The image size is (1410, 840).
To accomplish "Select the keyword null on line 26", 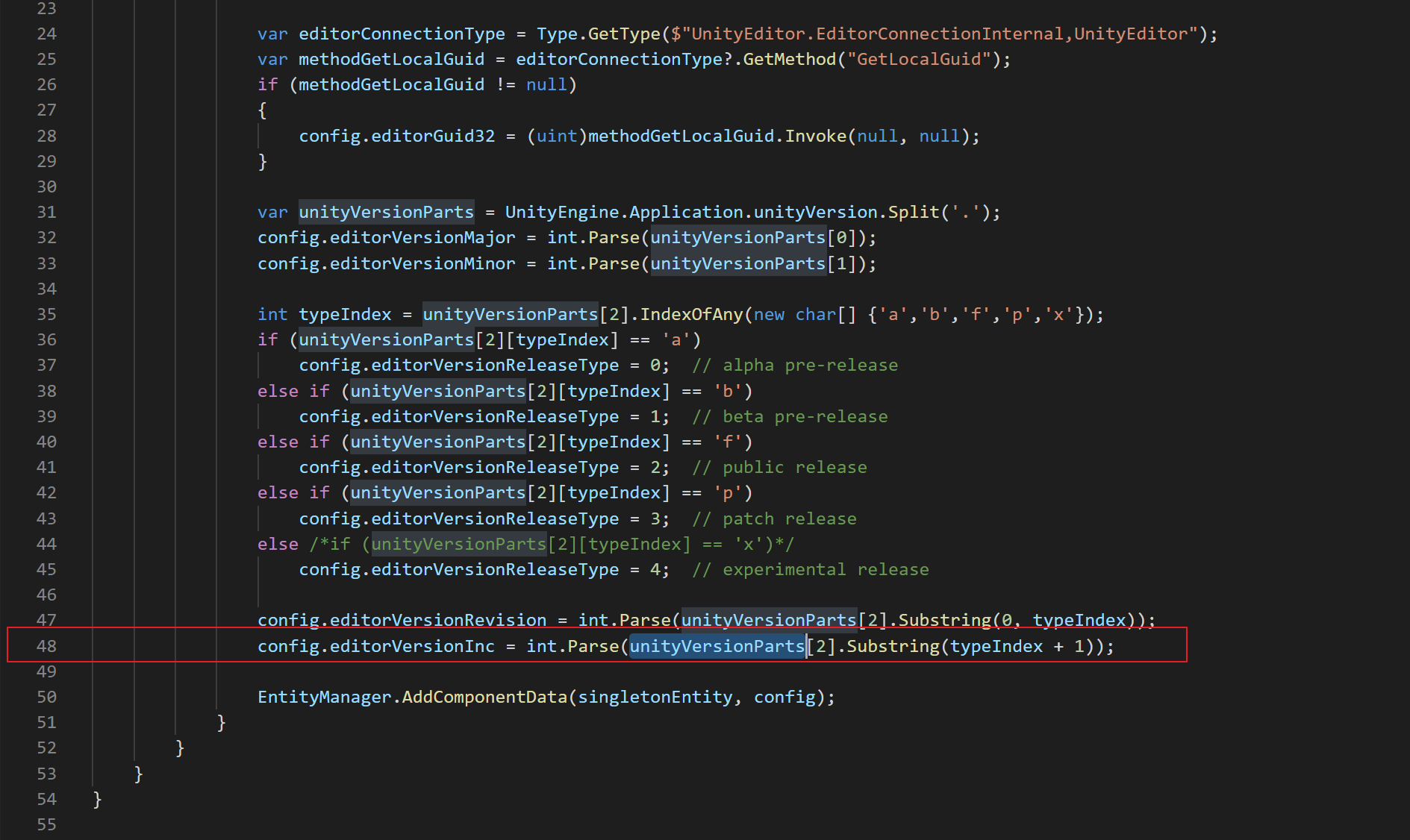I will pyautogui.click(x=546, y=84).
